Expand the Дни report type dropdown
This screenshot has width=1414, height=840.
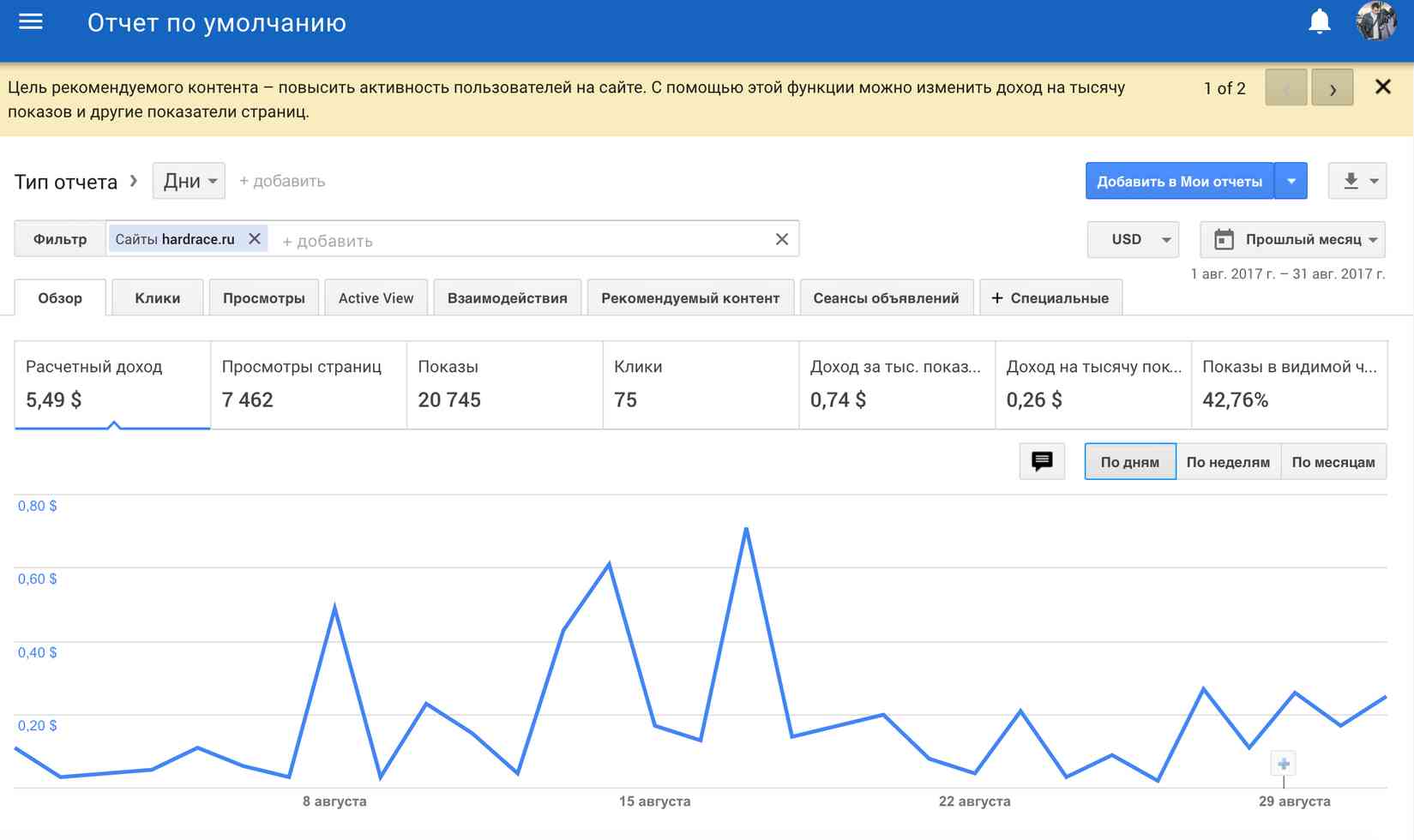(190, 181)
